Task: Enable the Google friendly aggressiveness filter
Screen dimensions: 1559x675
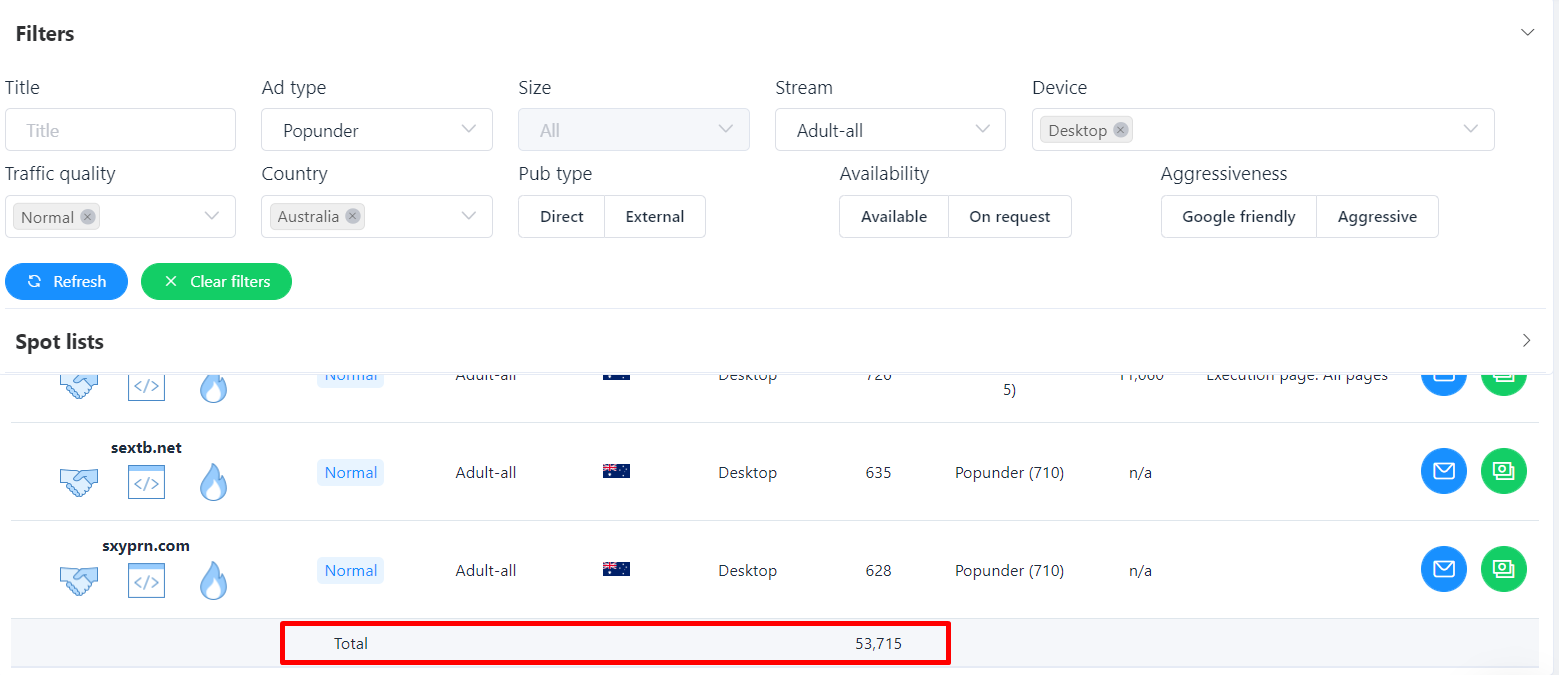Action: tap(1238, 217)
